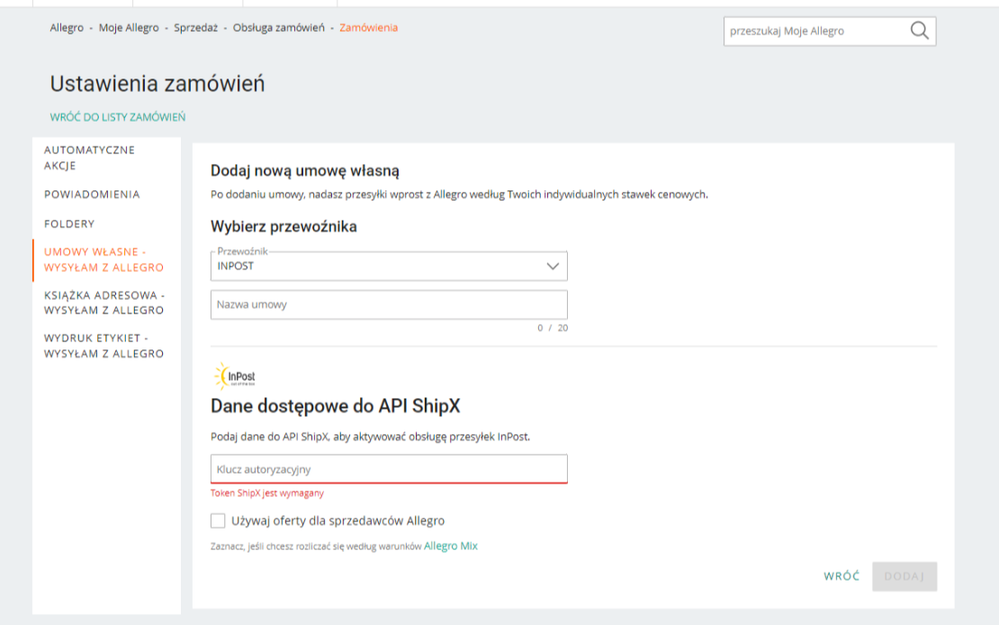
Task: Click the '0 / 20' character counter
Action: tap(552, 328)
